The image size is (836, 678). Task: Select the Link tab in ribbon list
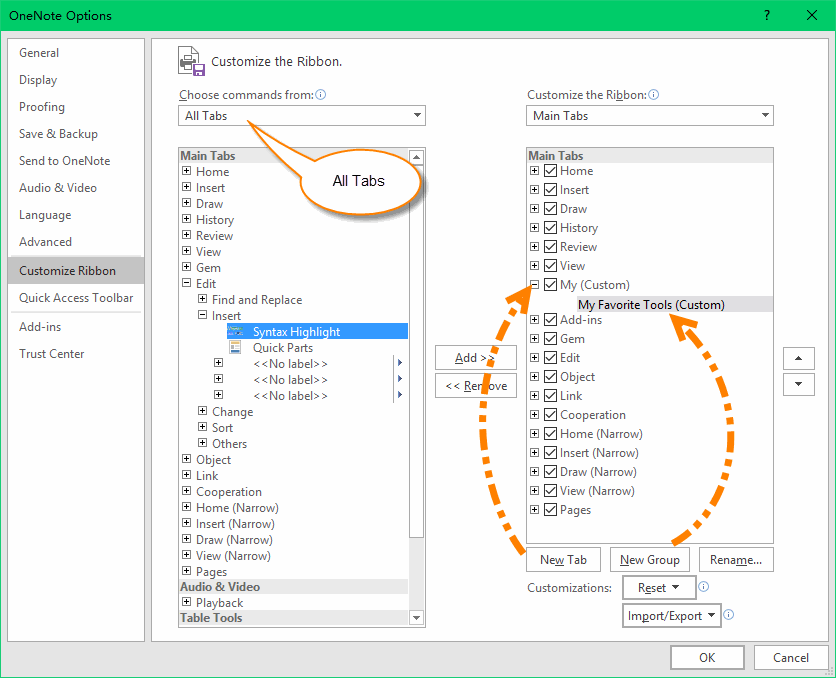(571, 396)
